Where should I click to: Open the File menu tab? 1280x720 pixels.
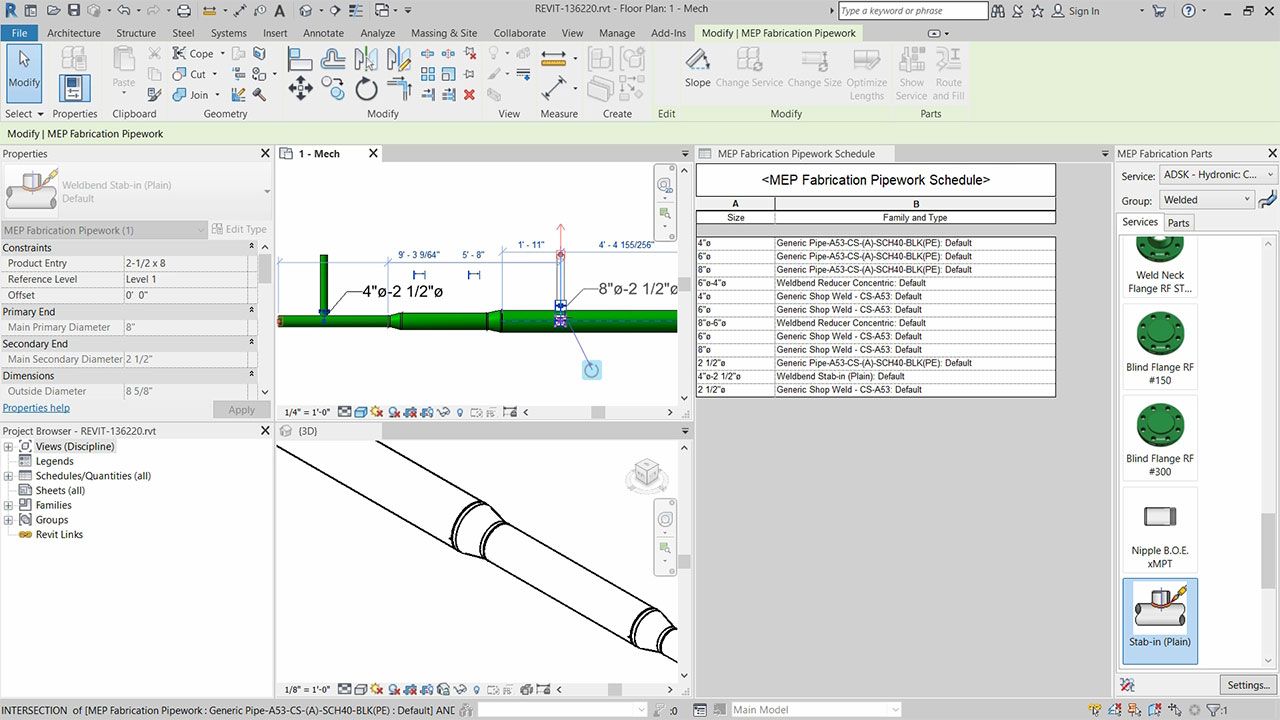(19, 33)
